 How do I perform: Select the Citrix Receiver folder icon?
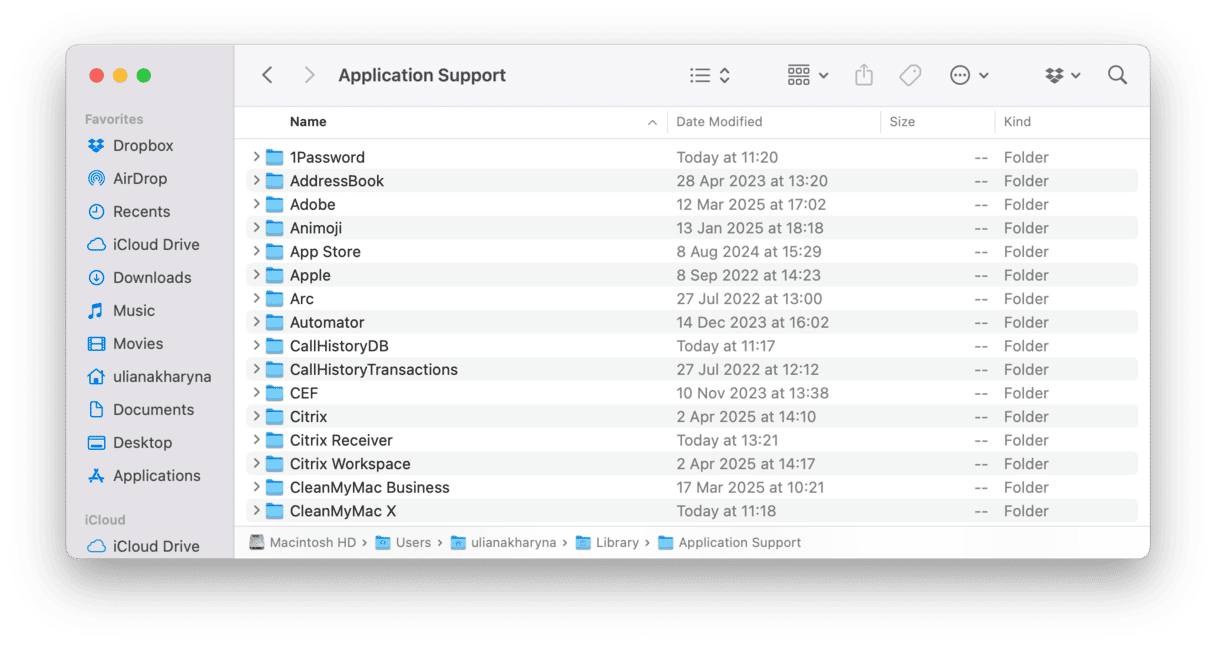(275, 440)
